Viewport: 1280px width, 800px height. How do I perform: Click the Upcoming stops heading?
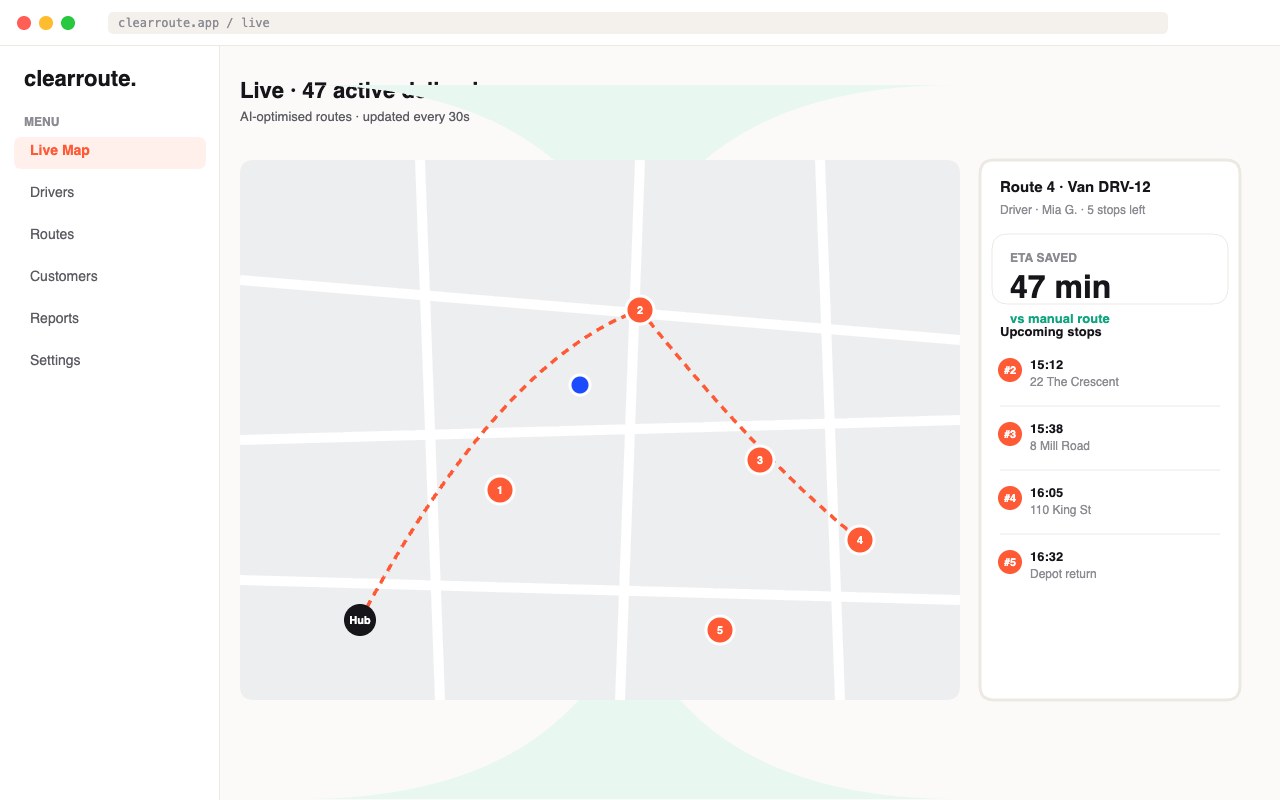pos(1051,332)
